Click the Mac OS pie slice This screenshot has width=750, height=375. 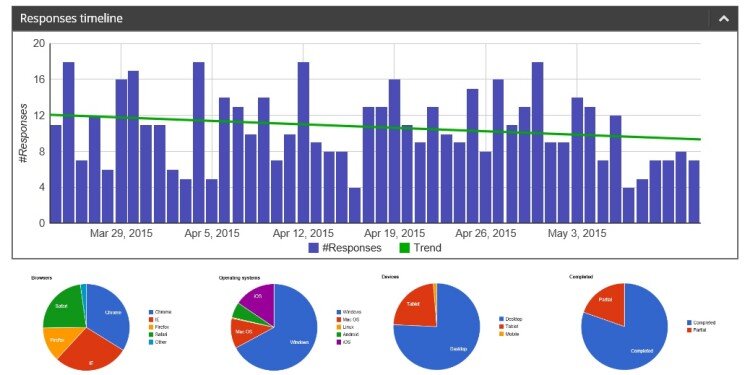point(243,331)
